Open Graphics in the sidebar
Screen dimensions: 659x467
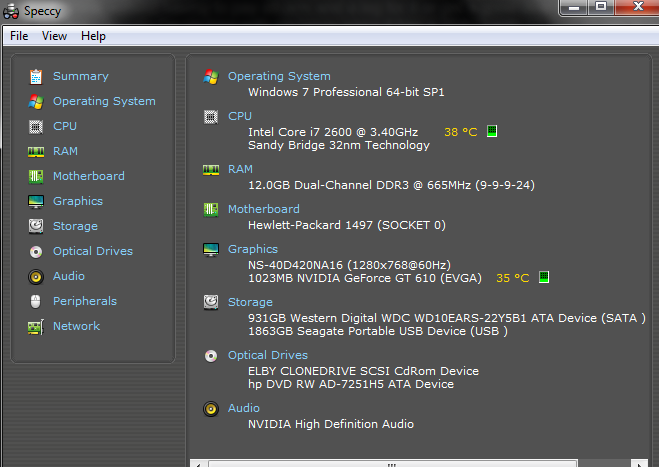tap(78, 202)
